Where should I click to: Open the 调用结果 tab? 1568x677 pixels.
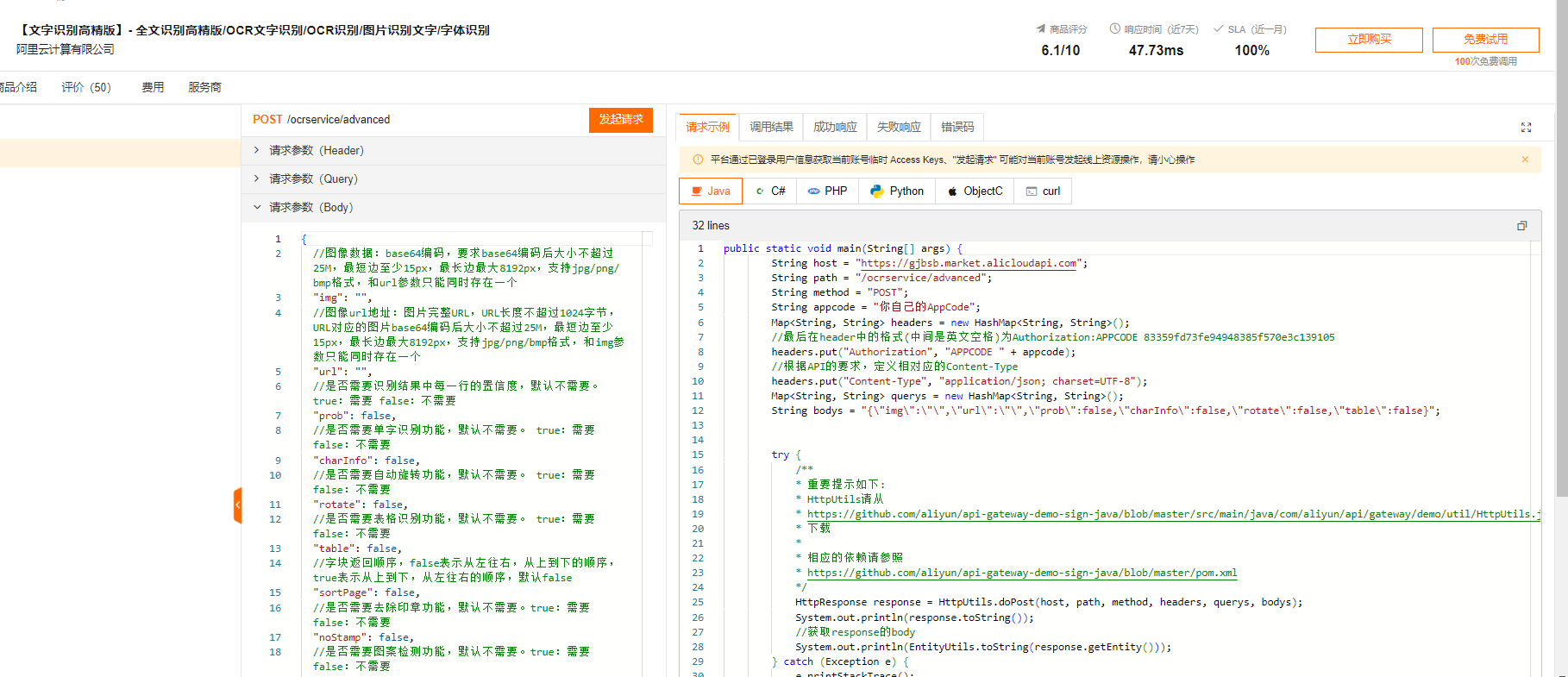coord(771,127)
